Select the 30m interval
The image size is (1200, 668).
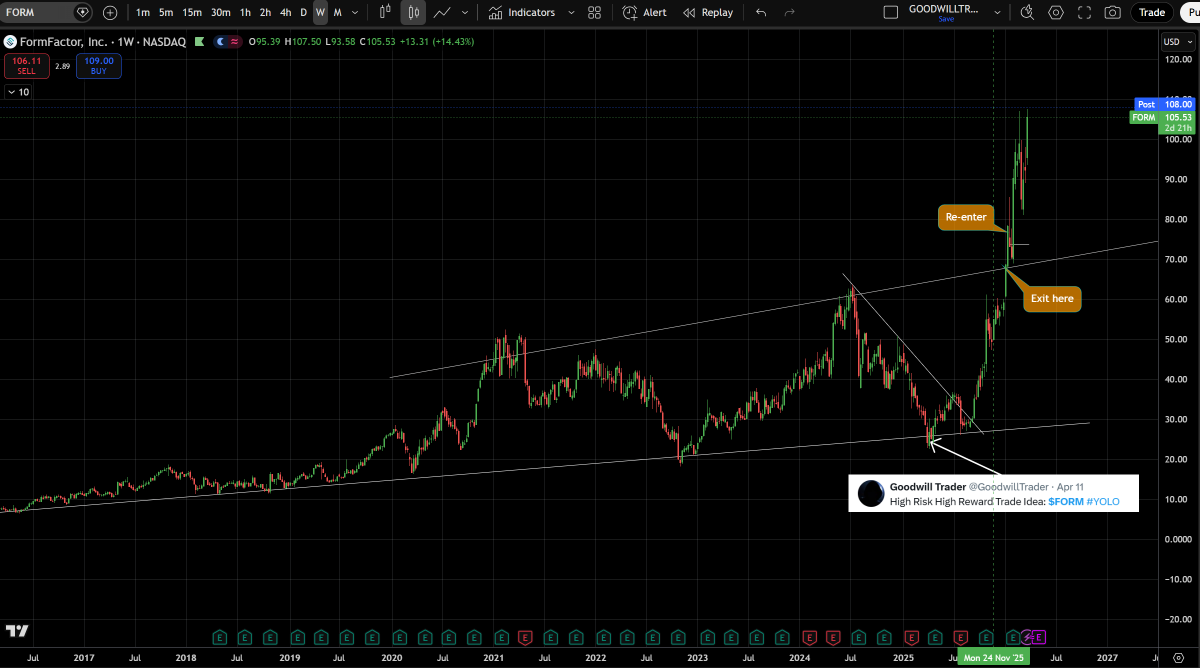[x=220, y=12]
